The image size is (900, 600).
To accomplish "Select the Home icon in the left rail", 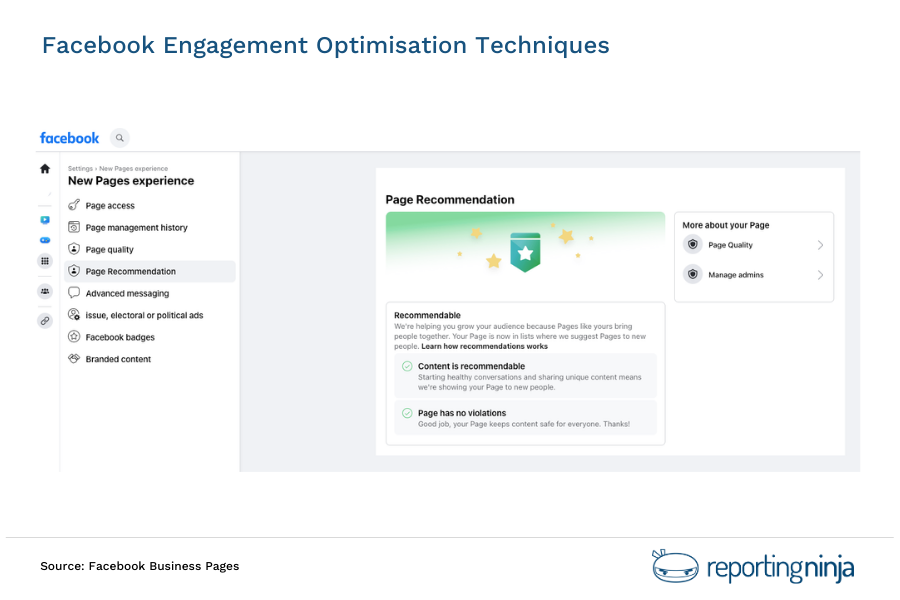I will pyautogui.click(x=44, y=170).
